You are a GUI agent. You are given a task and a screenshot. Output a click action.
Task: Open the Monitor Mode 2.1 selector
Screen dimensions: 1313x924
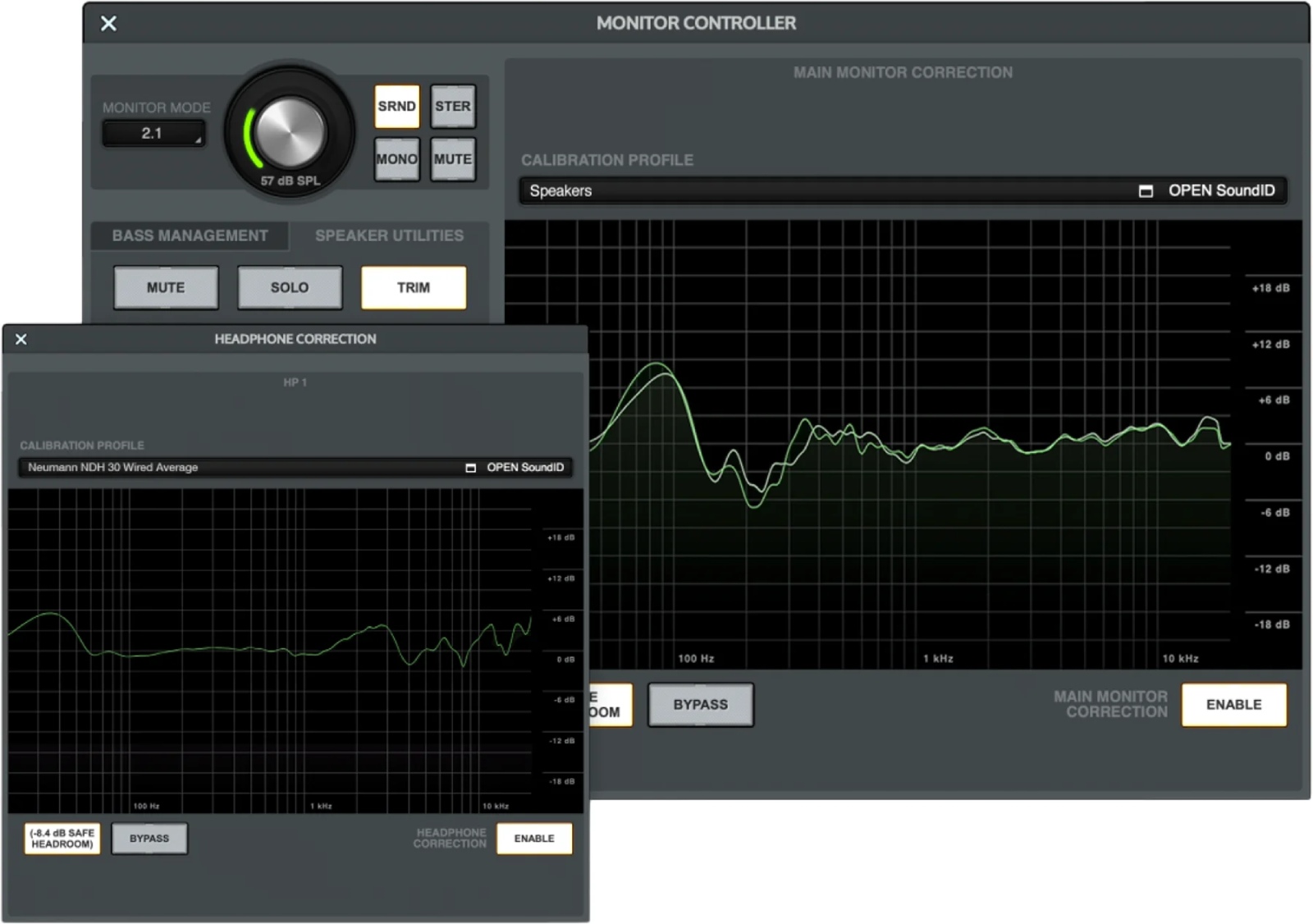click(x=153, y=132)
